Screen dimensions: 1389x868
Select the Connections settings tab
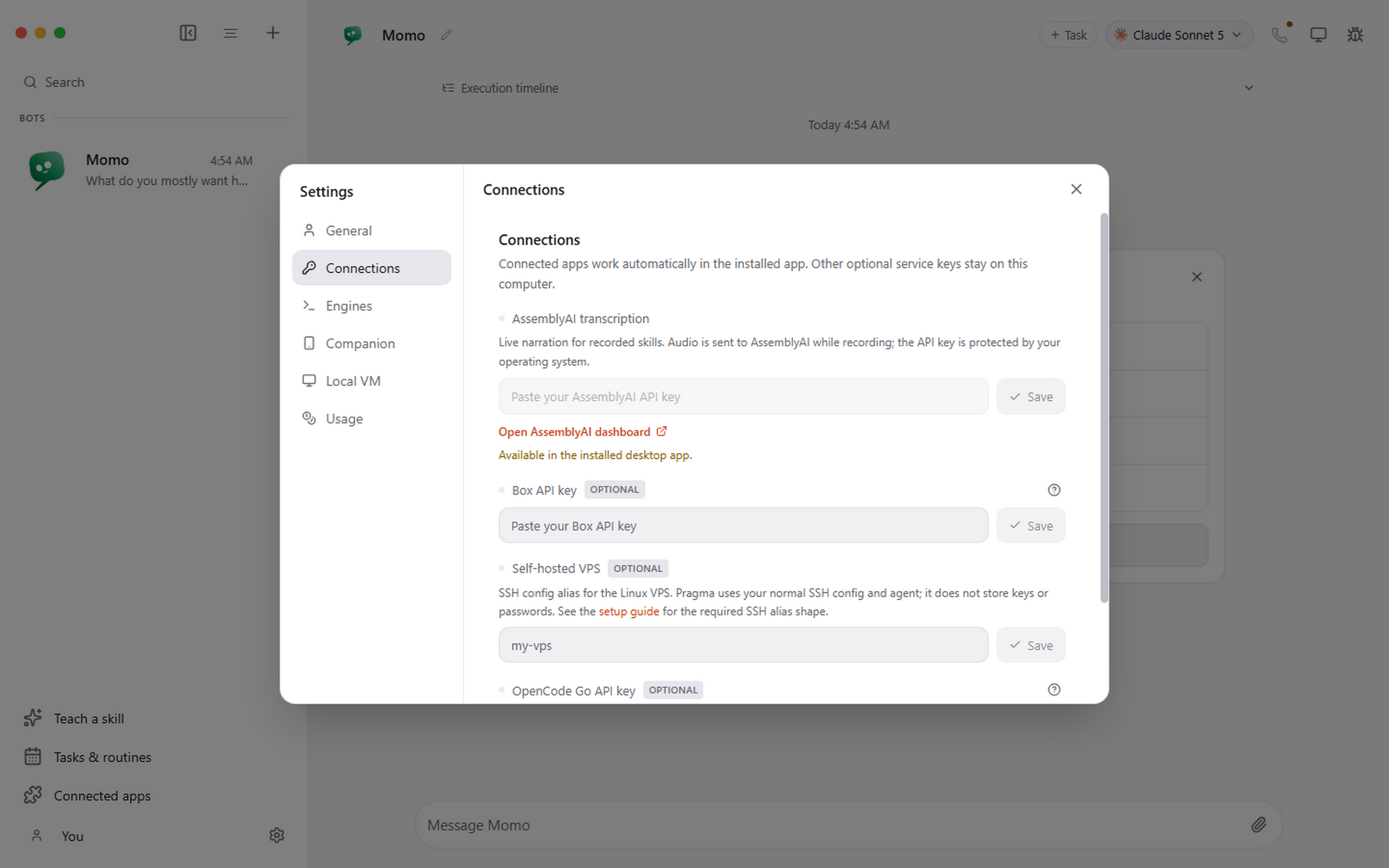(x=371, y=268)
